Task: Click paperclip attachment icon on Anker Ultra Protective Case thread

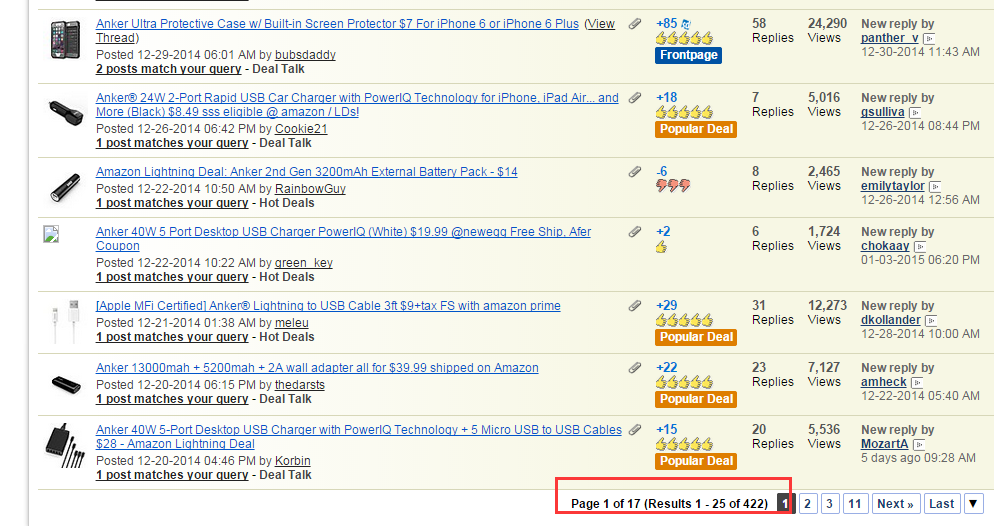Action: point(635,24)
